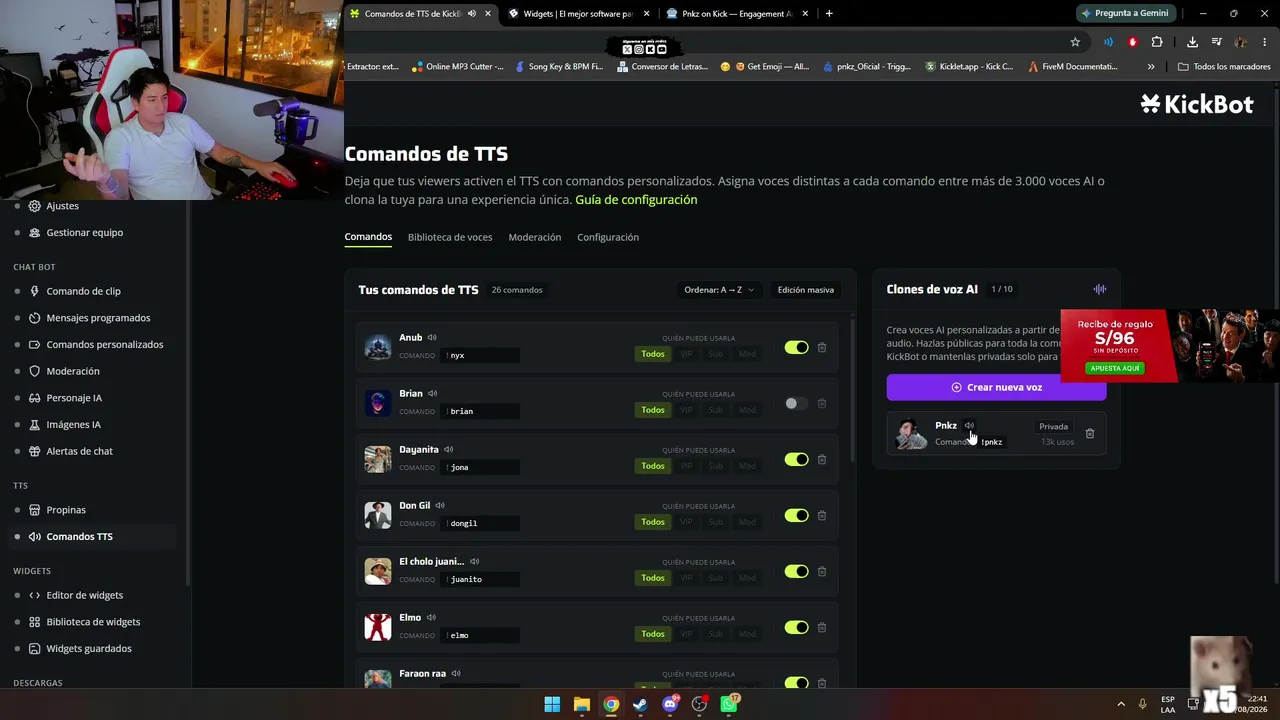This screenshot has width=1280, height=720.
Task: Bookmark this page with the star icon
Action: point(1075,42)
